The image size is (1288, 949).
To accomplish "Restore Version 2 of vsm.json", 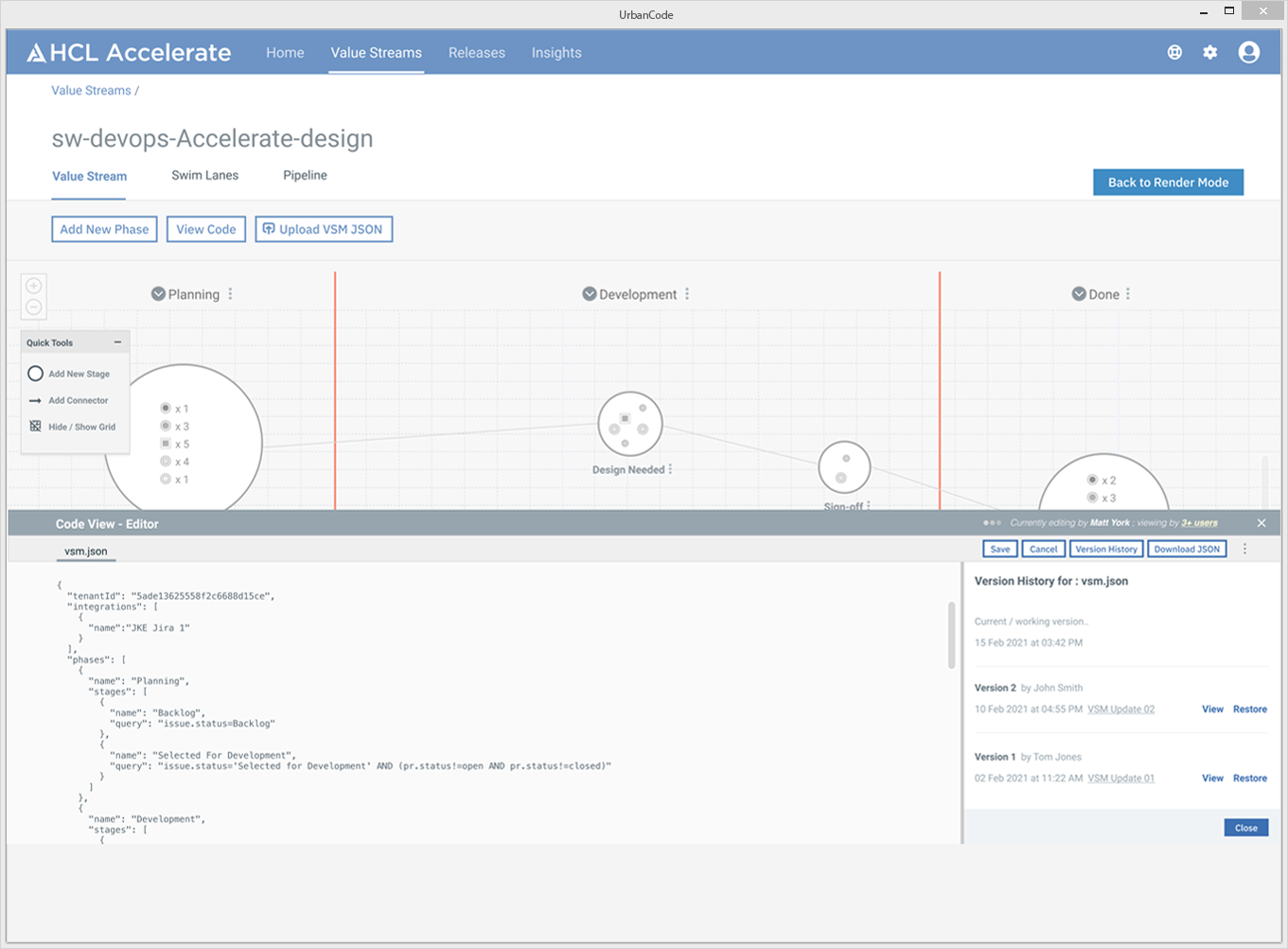I will (1249, 709).
